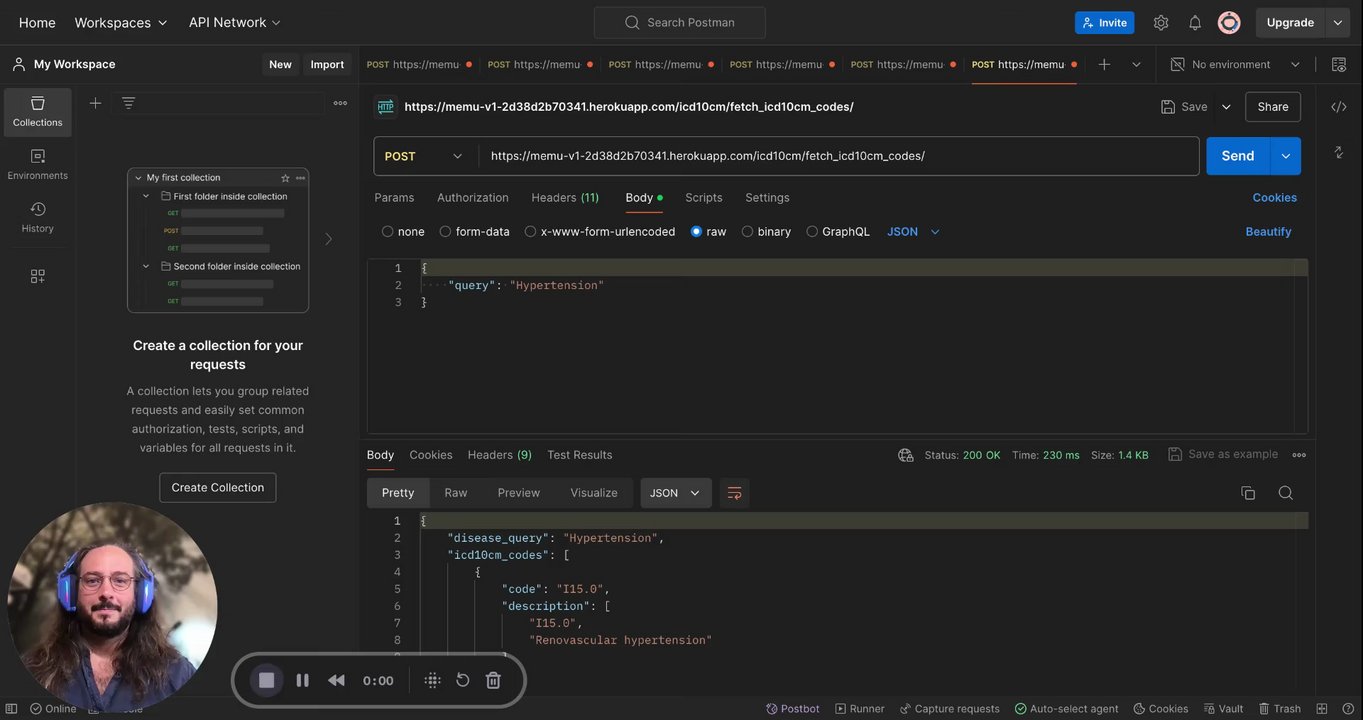Open the response Test Results tab
The width and height of the screenshot is (1363, 720).
(579, 455)
